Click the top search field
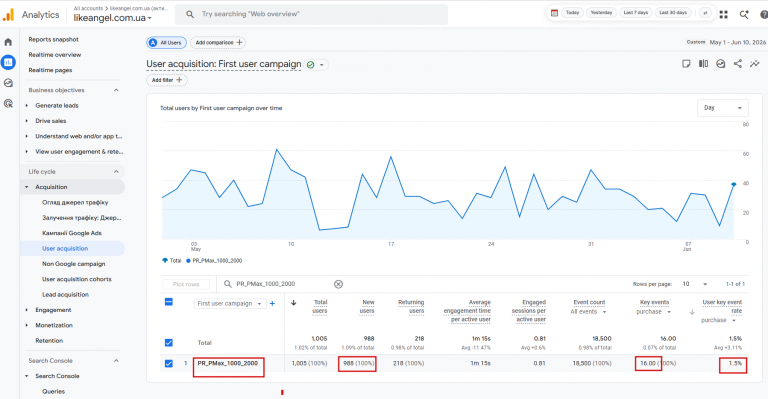Viewport: 768px width, 399px height. [x=311, y=14]
